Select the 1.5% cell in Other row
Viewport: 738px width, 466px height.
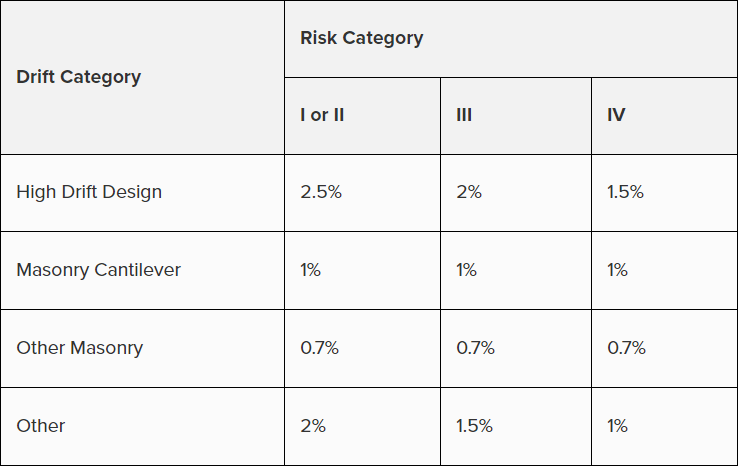[474, 425]
